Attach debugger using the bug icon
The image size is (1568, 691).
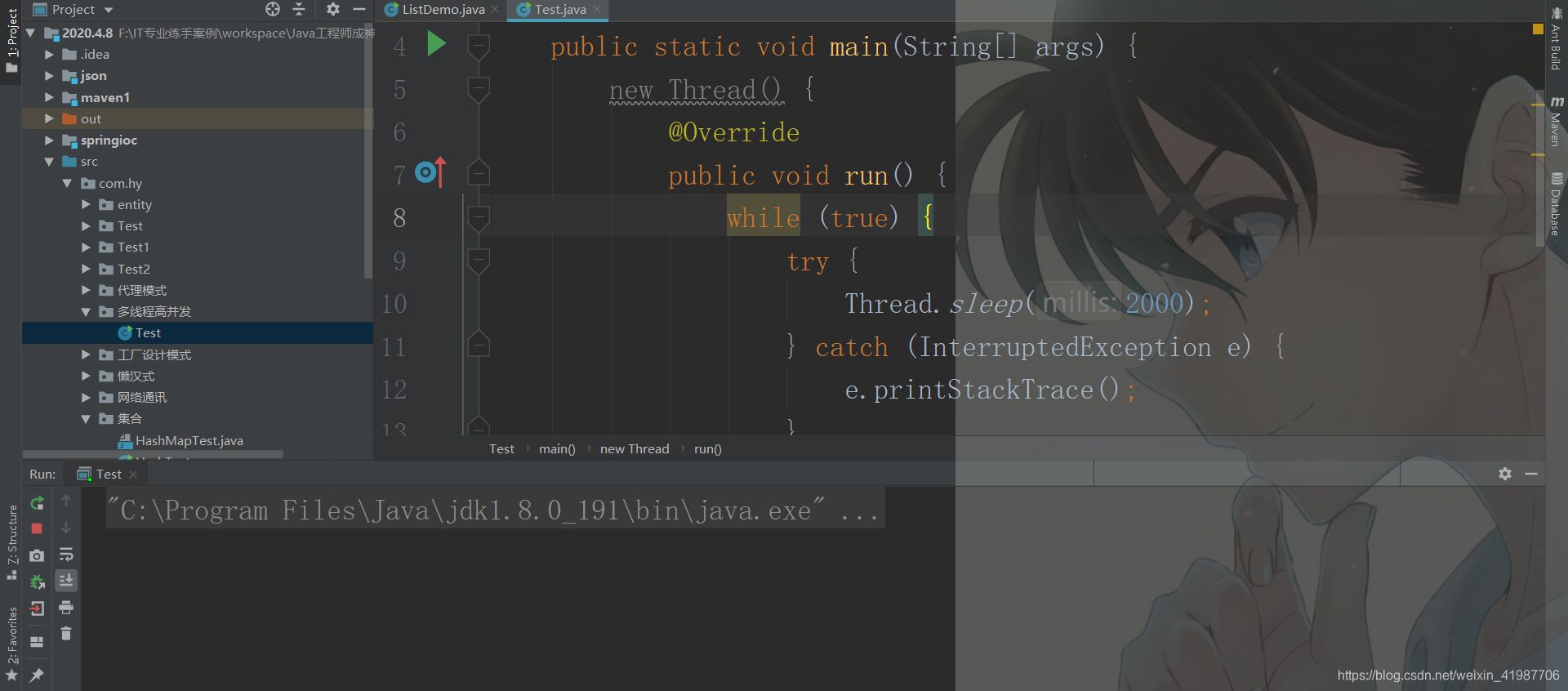pyautogui.click(x=37, y=582)
